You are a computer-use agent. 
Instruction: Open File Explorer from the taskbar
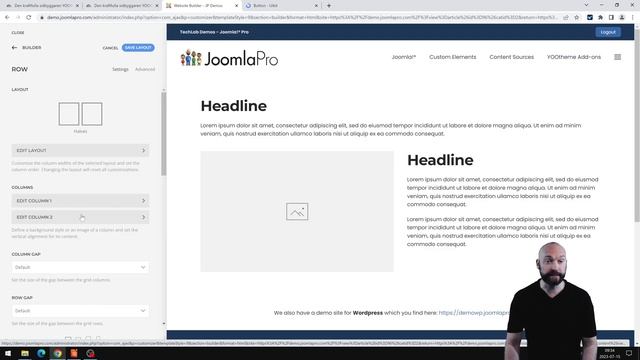tap(25, 353)
